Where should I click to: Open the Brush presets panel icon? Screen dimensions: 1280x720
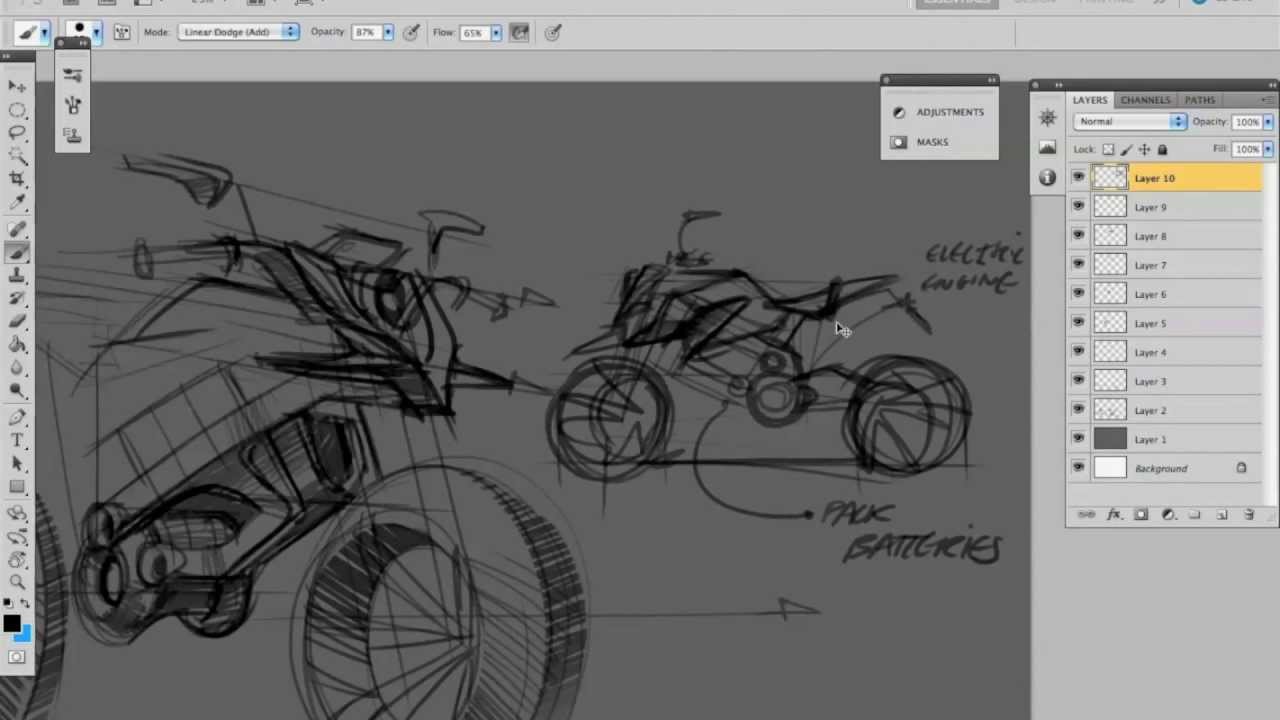tap(72, 75)
